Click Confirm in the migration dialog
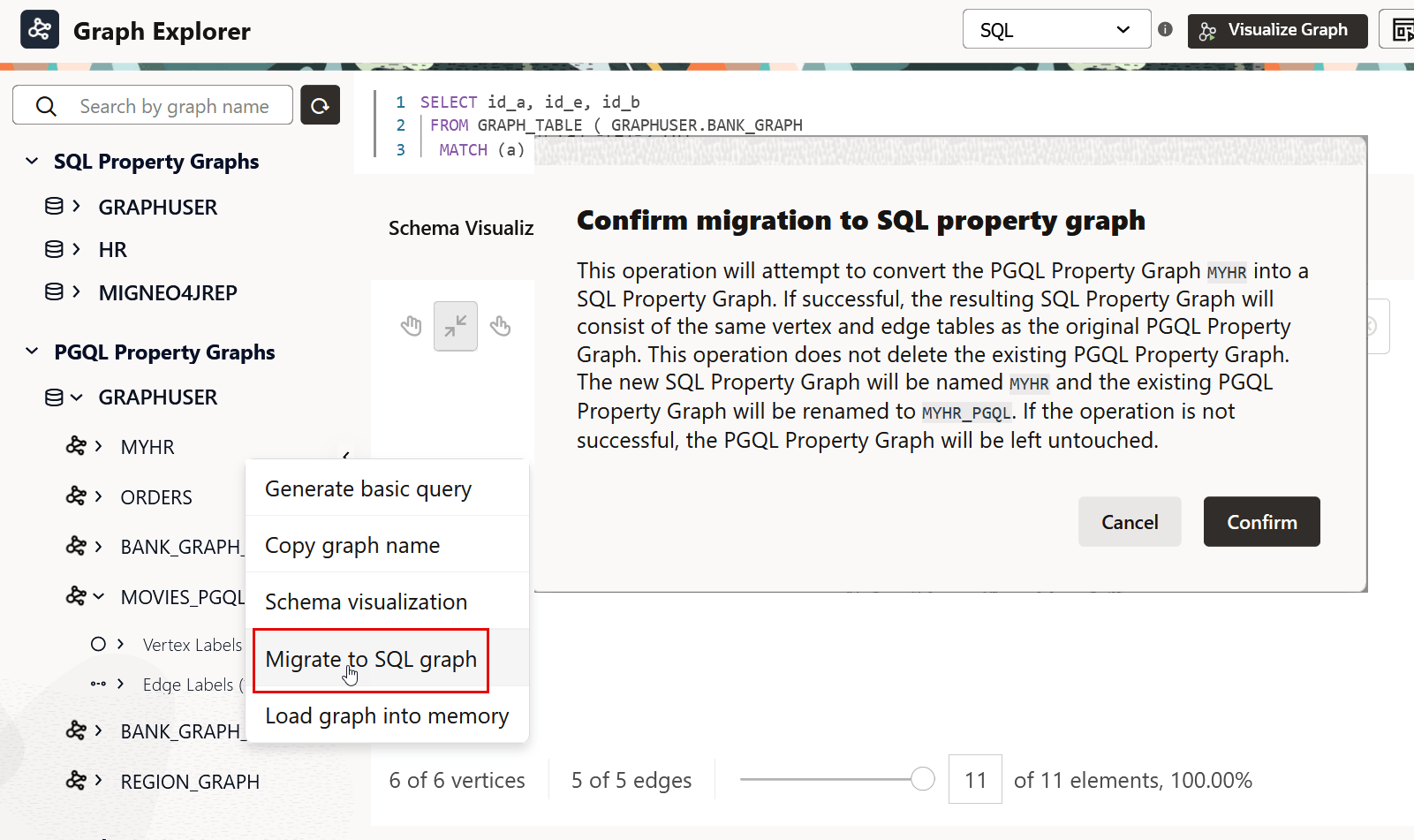This screenshot has width=1414, height=840. click(x=1261, y=522)
